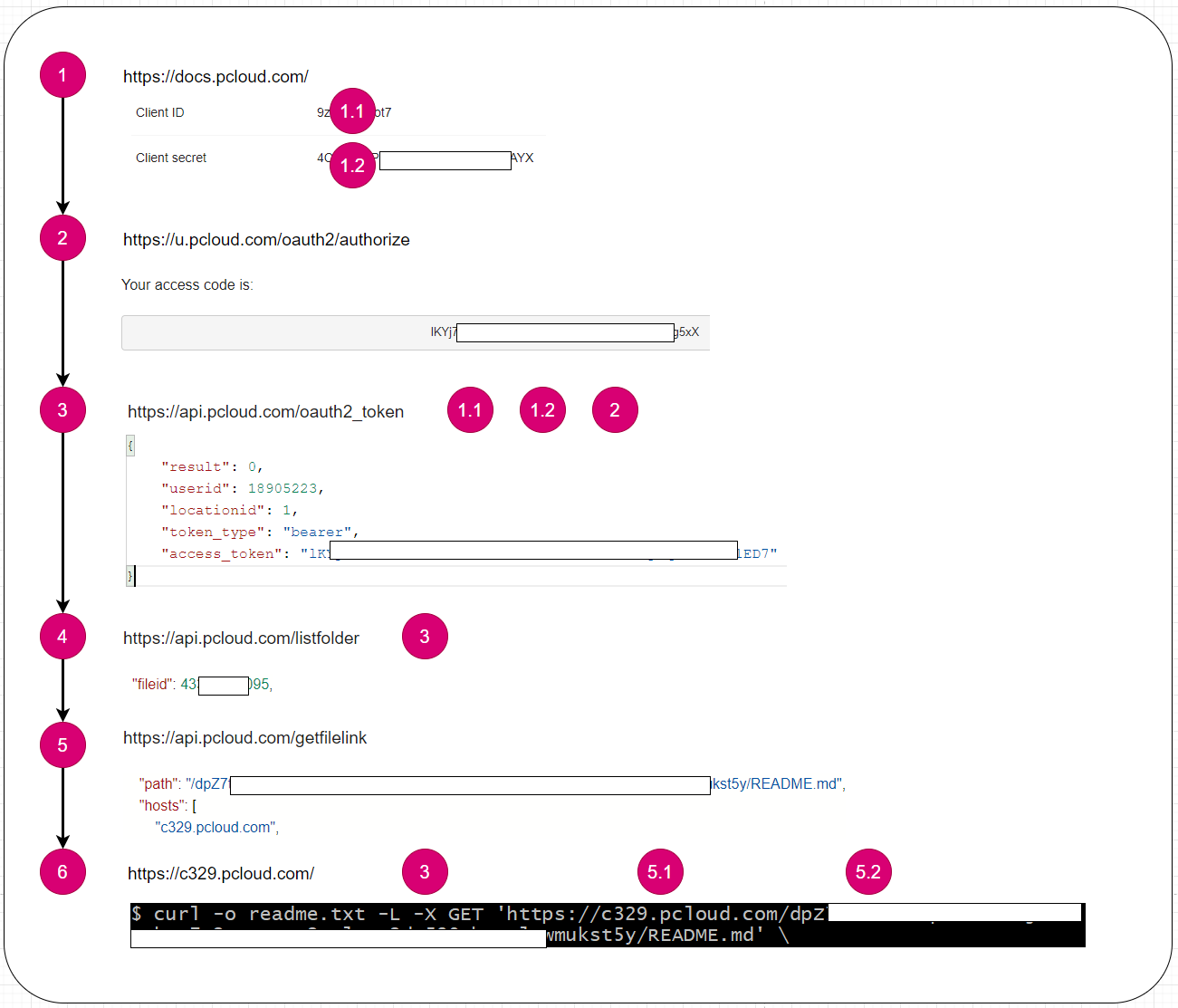Image resolution: width=1178 pixels, height=1008 pixels.
Task: Click the https://u.pcloud.com/oauth2/authorize URL text
Action: (266, 240)
